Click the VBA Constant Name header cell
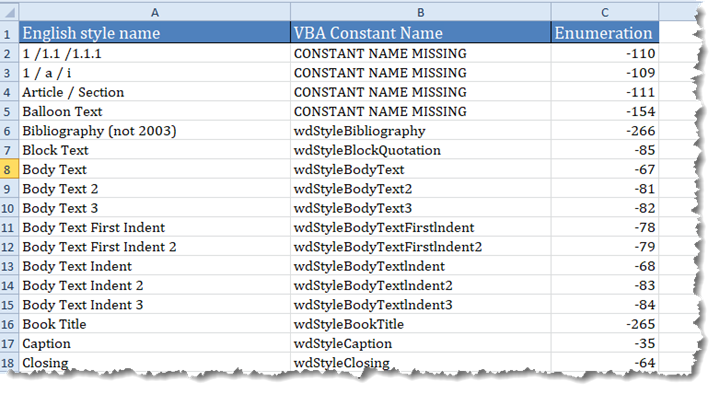This screenshot has width=720, height=394. tap(421, 33)
